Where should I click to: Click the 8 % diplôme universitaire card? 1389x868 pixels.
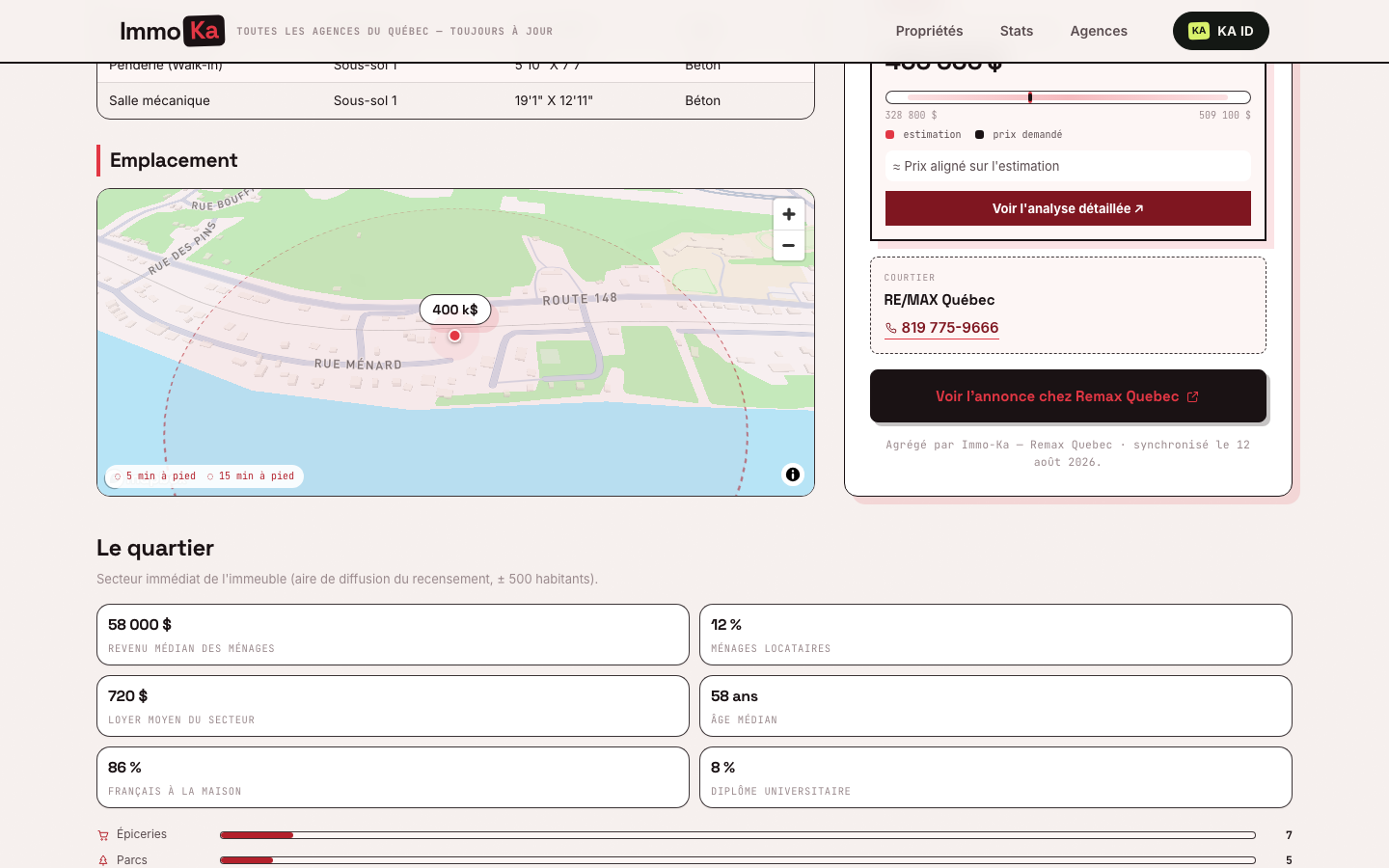(995, 777)
